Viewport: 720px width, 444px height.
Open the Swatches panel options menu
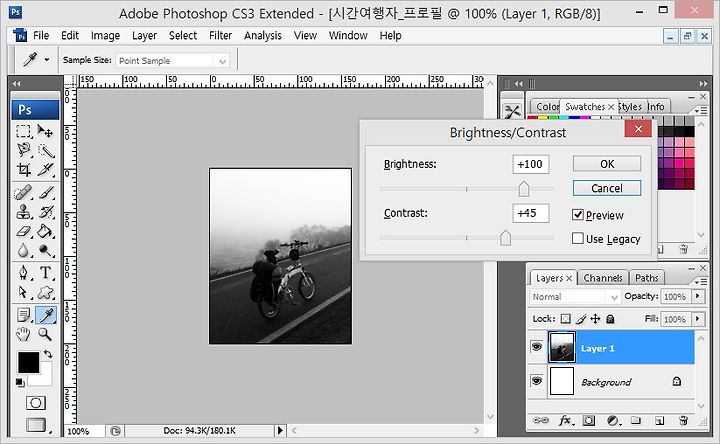click(x=700, y=110)
